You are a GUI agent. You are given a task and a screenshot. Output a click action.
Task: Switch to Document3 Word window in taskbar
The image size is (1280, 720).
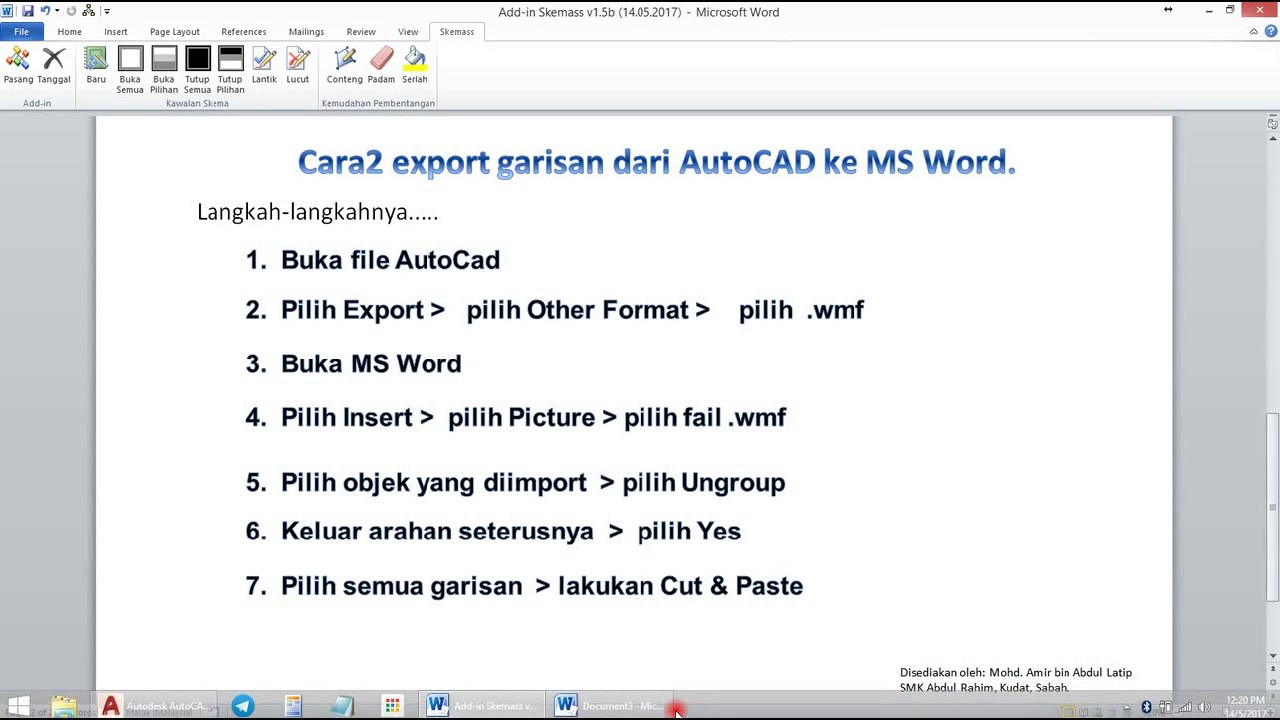[611, 706]
